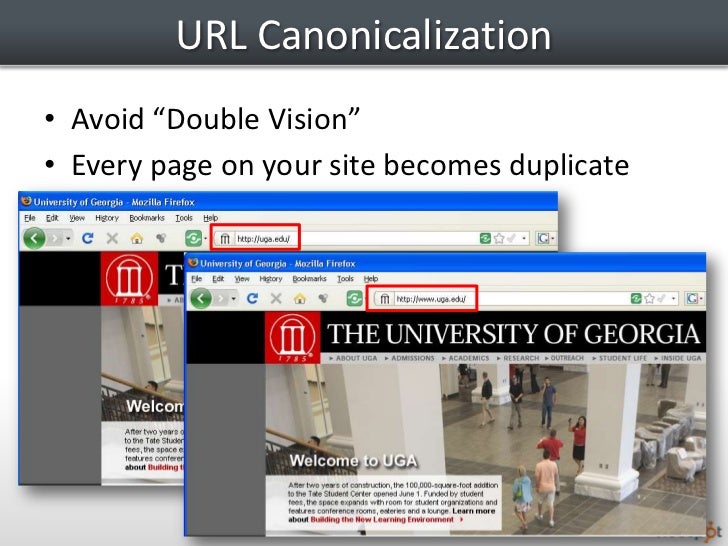This screenshot has height=546, width=728.
Task: Expand address bar dropdown in uga.edu window
Action: pyautogui.click(x=524, y=239)
